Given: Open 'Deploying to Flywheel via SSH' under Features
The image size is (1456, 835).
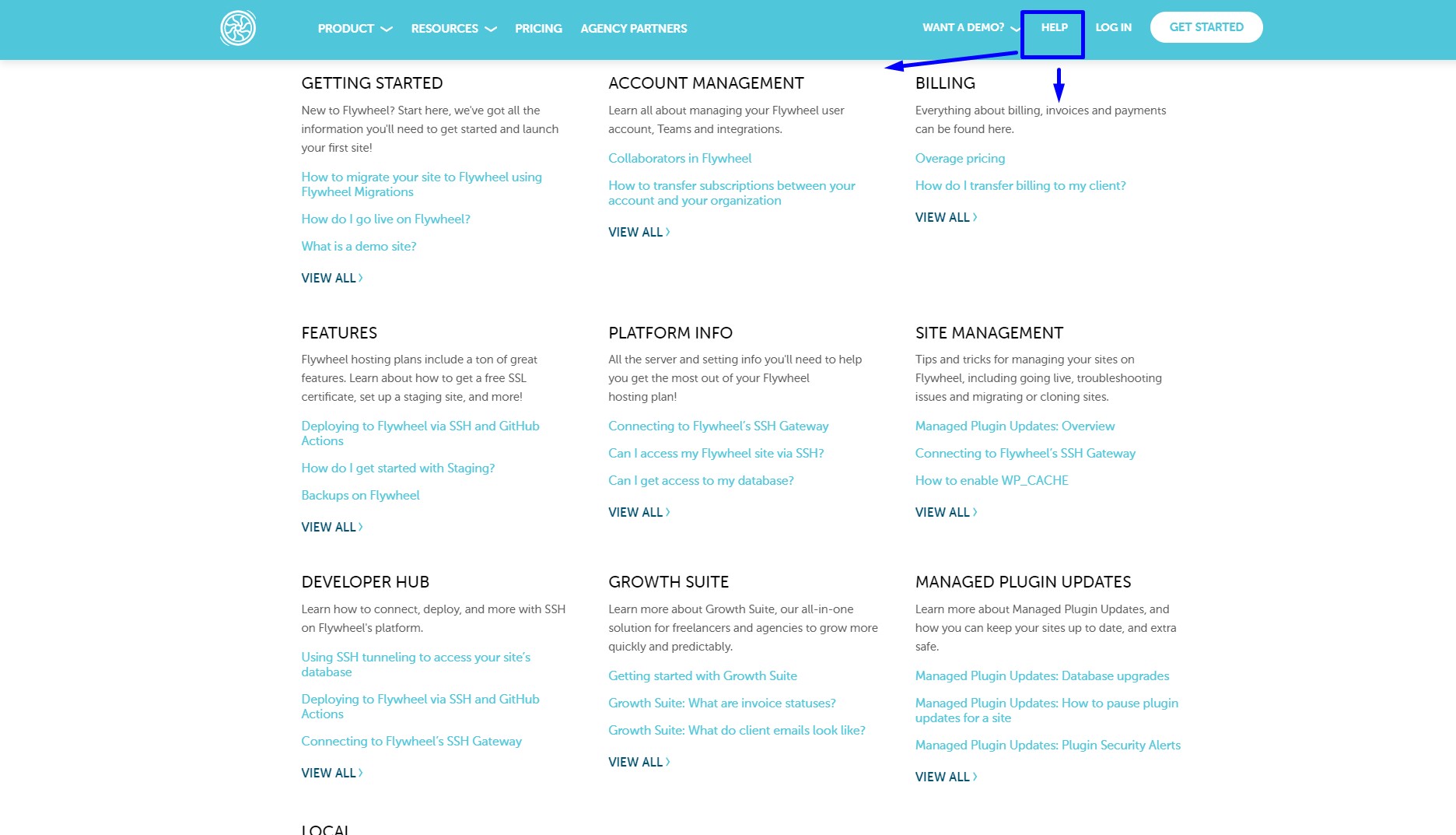Looking at the screenshot, I should pyautogui.click(x=420, y=433).
